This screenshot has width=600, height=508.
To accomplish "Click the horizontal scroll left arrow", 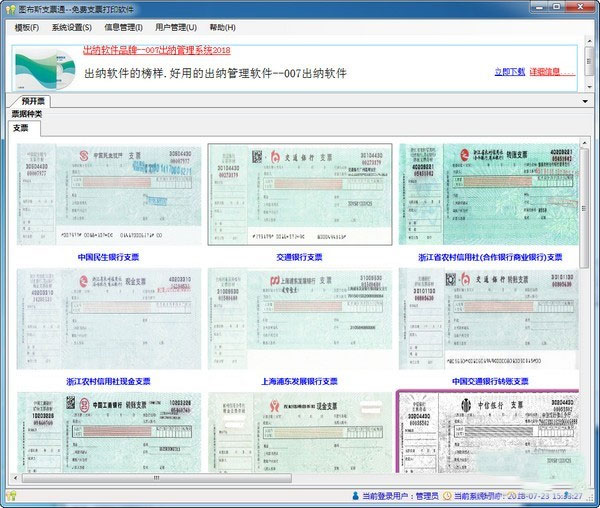I will coord(16,478).
